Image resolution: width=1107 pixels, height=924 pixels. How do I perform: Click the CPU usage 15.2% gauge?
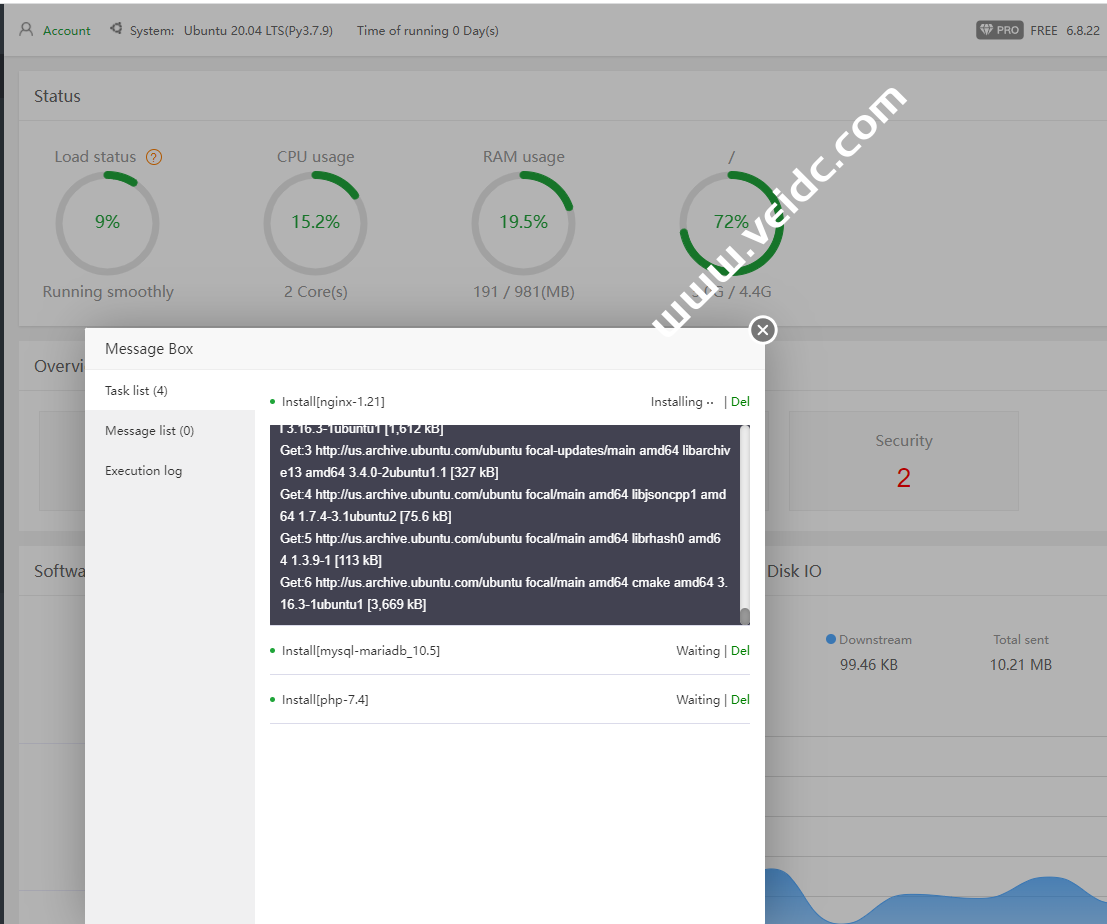(315, 222)
